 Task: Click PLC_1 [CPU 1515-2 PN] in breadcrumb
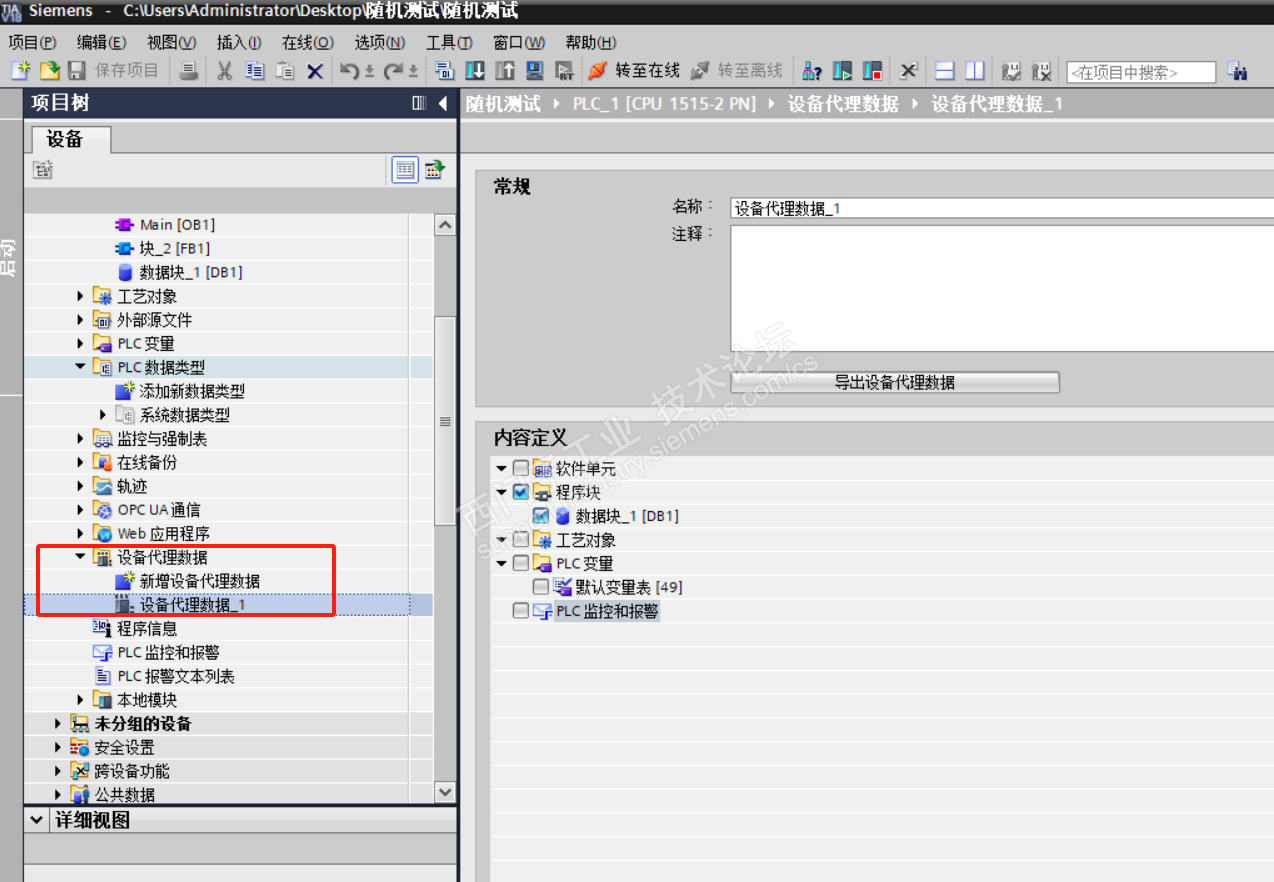click(x=664, y=104)
